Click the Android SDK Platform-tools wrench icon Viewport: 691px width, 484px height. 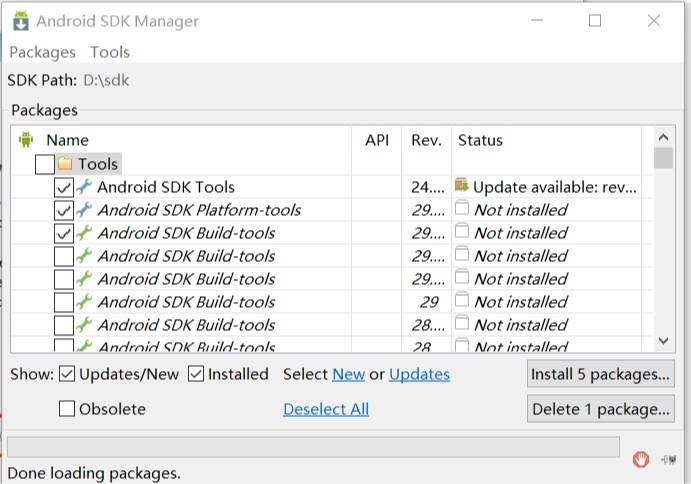click(x=84, y=210)
